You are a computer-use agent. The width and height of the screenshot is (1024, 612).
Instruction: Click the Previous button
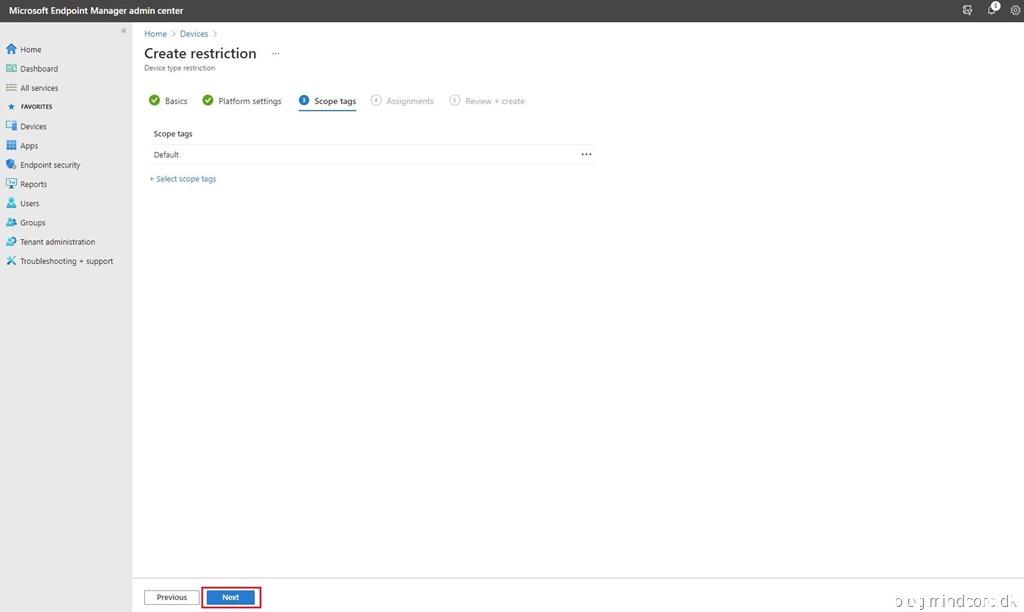coord(171,597)
